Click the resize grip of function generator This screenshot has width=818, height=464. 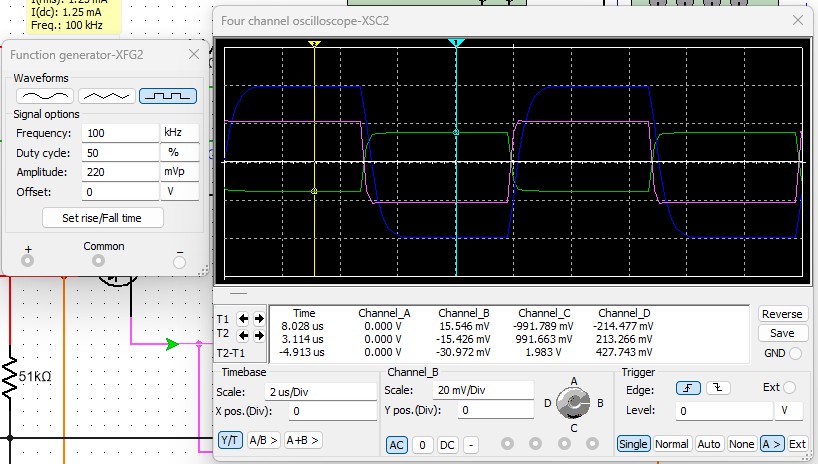(x=203, y=270)
